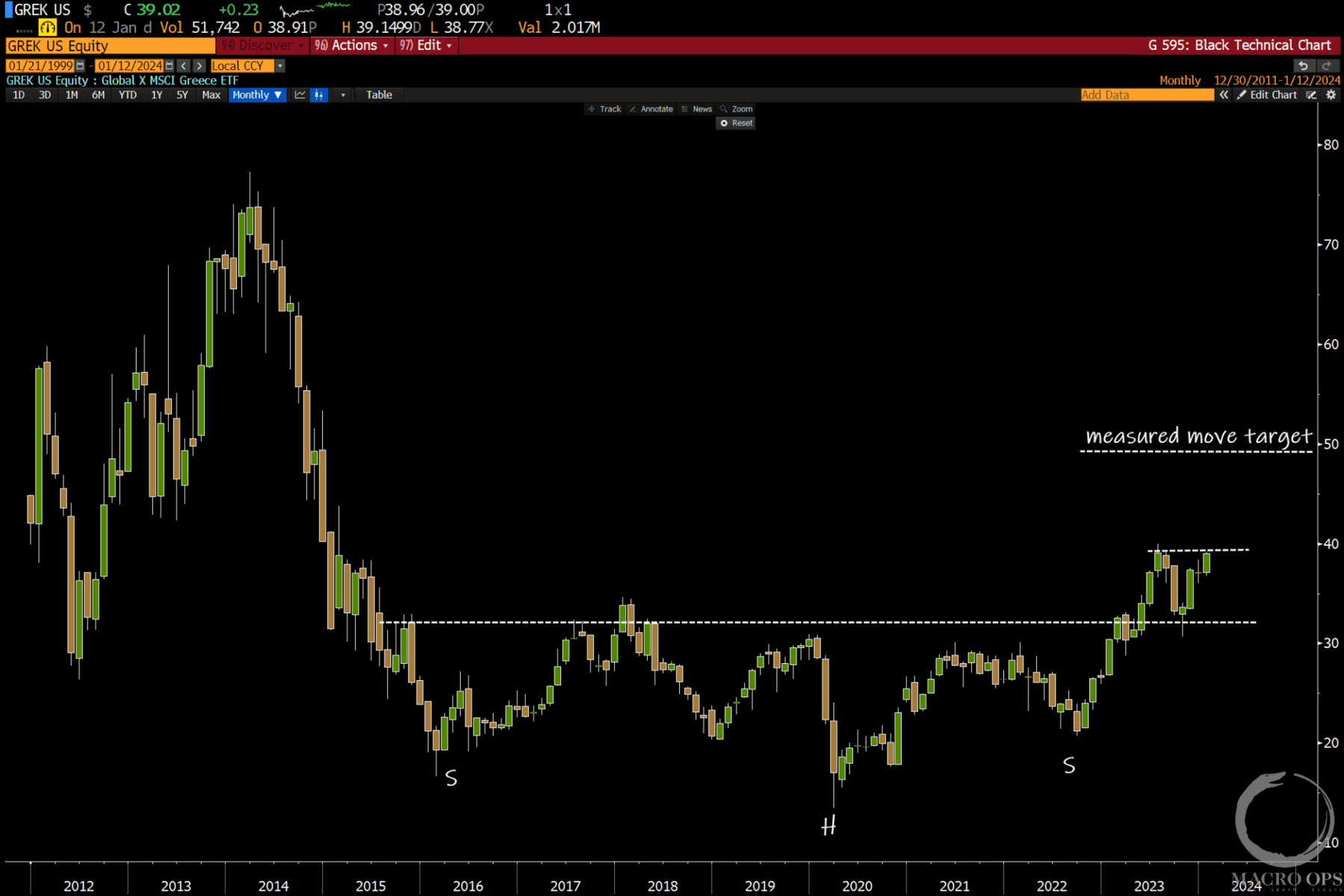
Task: Click the last price value 39.02
Action: pyautogui.click(x=158, y=10)
